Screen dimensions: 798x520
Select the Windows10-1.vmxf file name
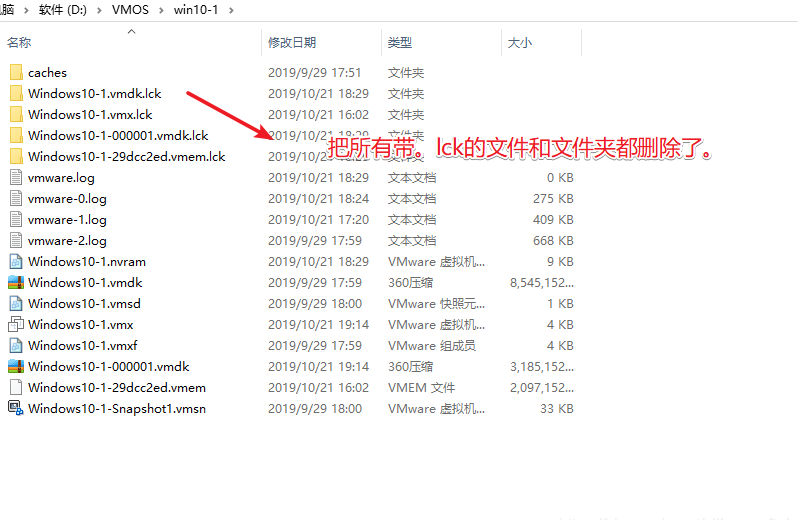pyautogui.click(x=82, y=345)
